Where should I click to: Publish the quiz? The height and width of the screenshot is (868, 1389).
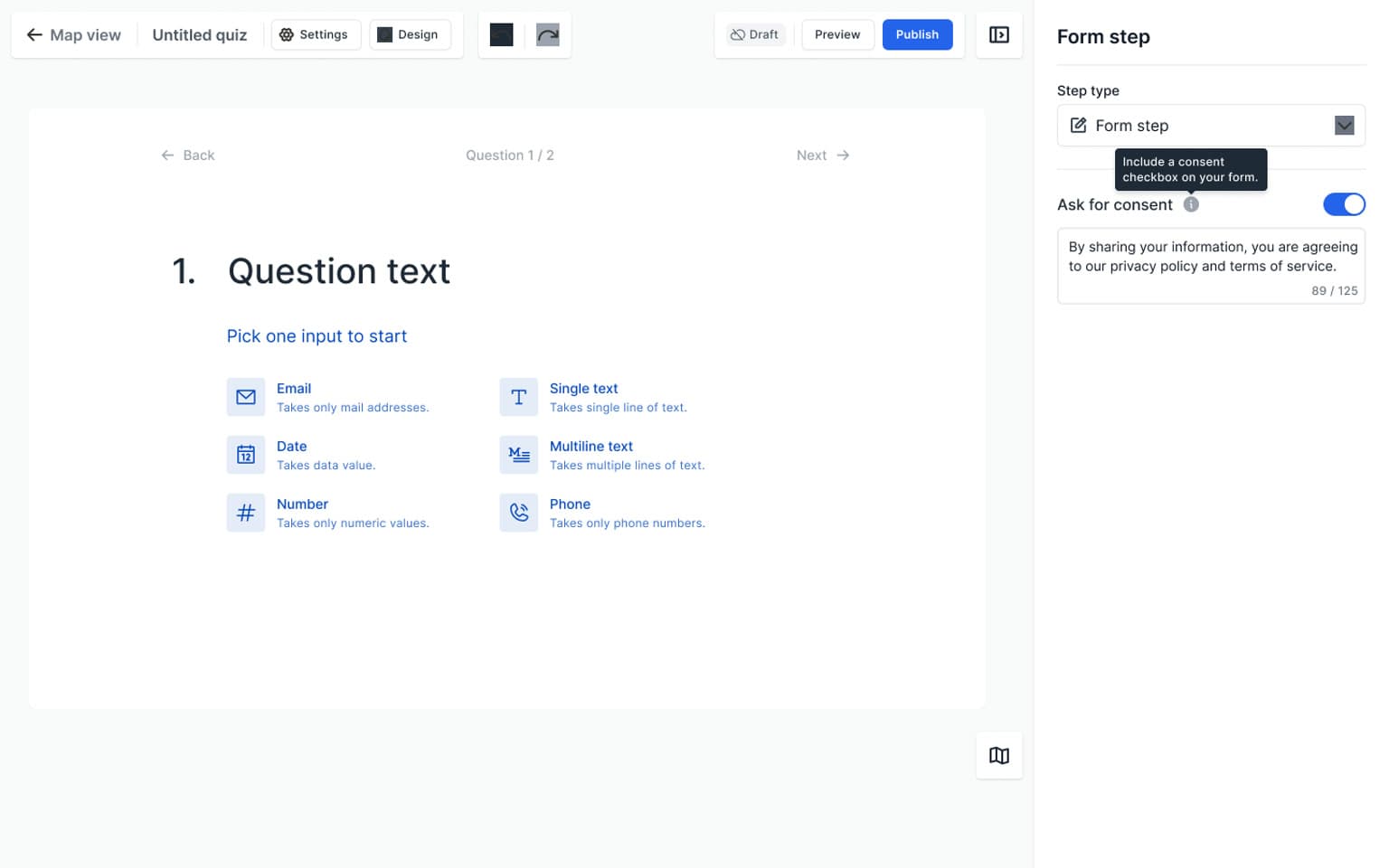pyautogui.click(x=917, y=34)
